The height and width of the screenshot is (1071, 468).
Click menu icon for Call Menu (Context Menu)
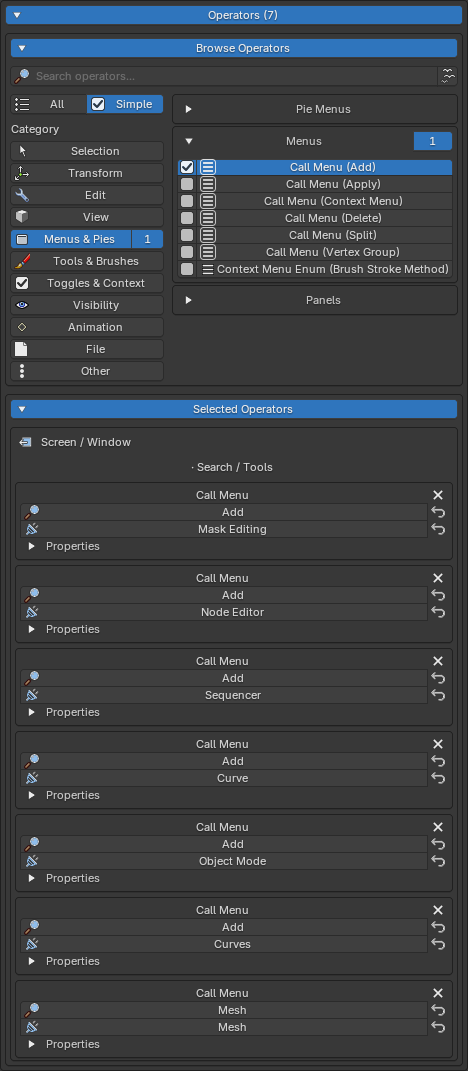point(208,201)
